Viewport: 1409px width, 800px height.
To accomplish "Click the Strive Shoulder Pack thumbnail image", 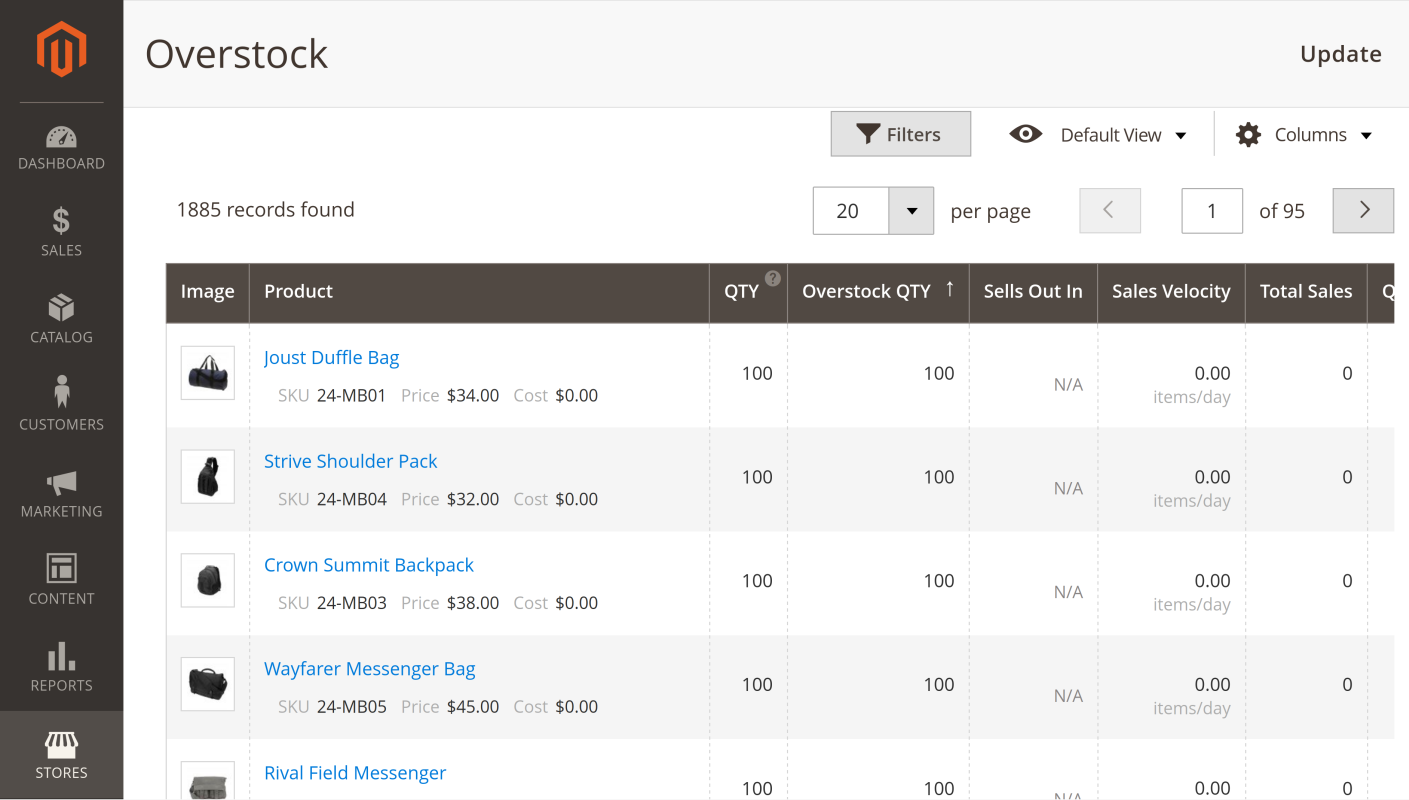I will tap(208, 477).
